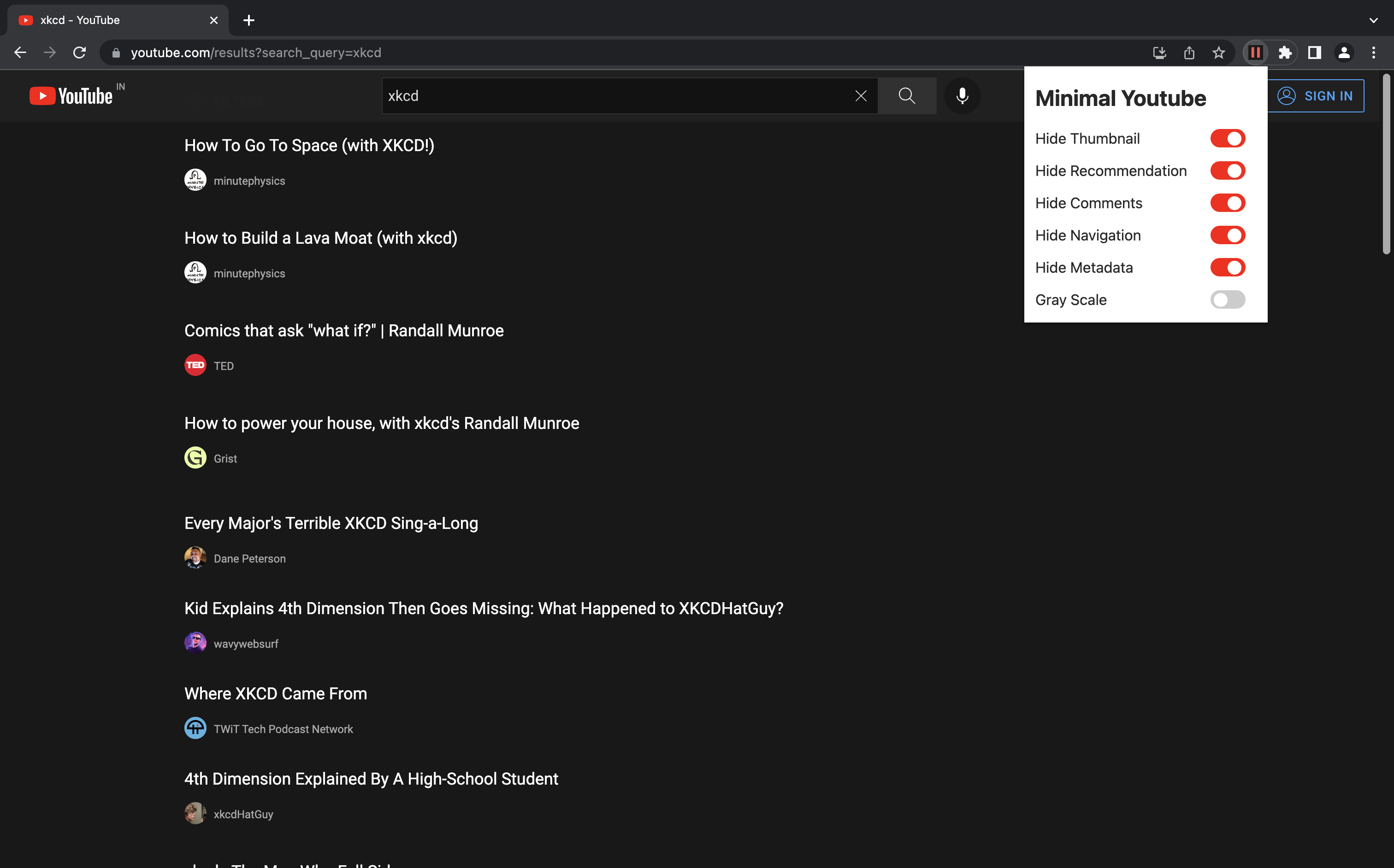Viewport: 1394px width, 868px height.
Task: Open Where XKCD Came From video
Action: click(276, 693)
